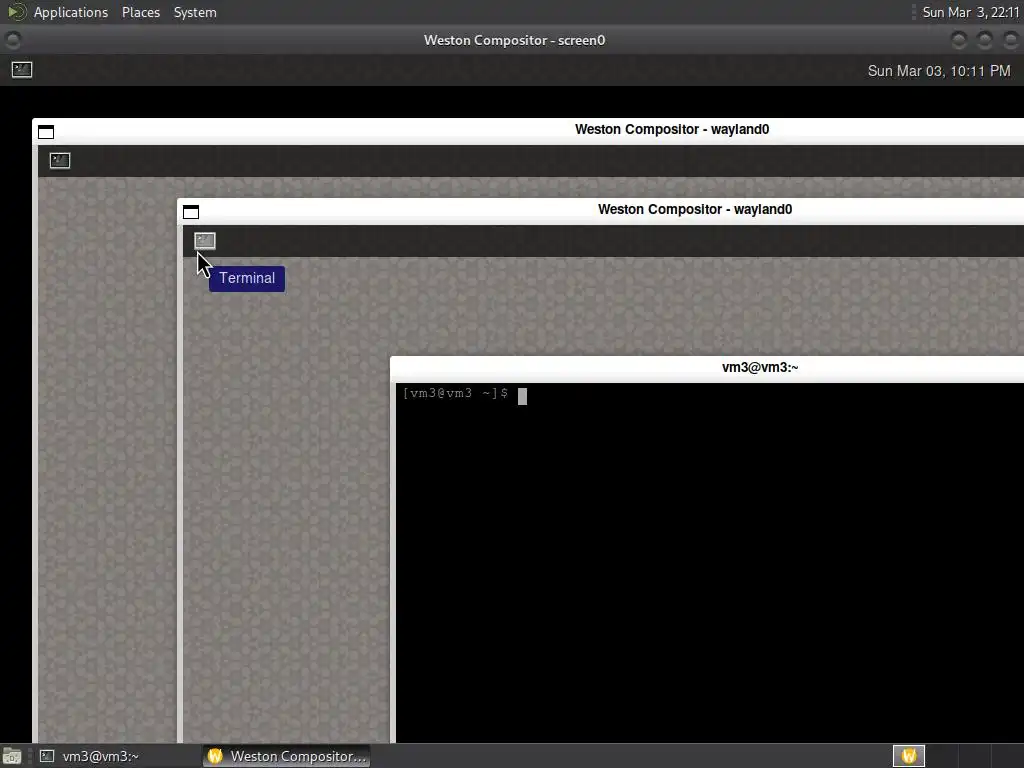Click Weston workspace thumbnail in bottom panel
1024x768 pixels.
coord(908,756)
